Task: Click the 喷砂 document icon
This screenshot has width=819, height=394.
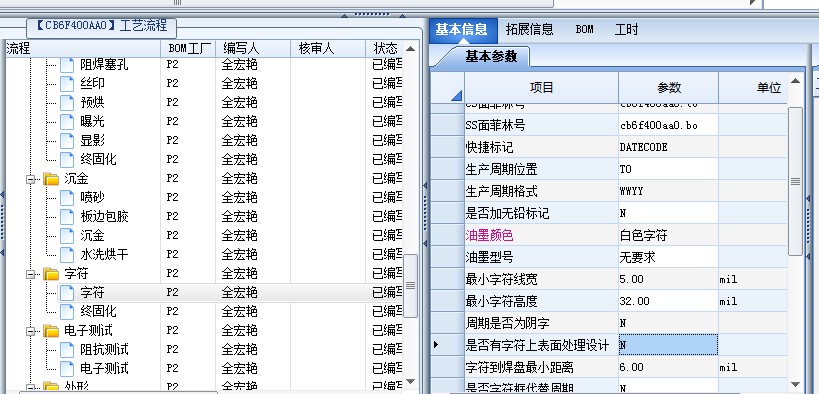Action: point(67,198)
